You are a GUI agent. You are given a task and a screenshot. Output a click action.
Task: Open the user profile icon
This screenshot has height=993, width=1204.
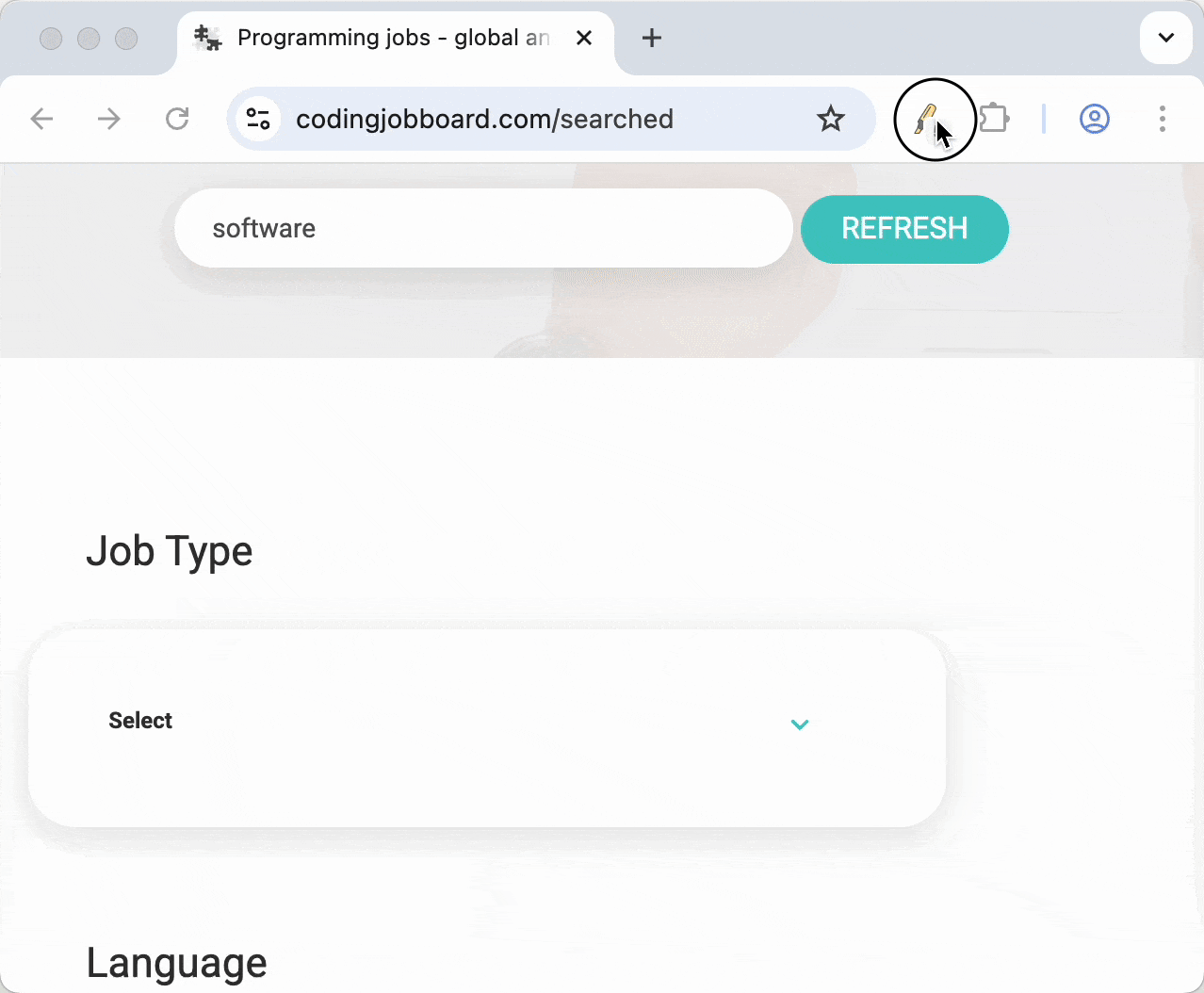click(1094, 119)
